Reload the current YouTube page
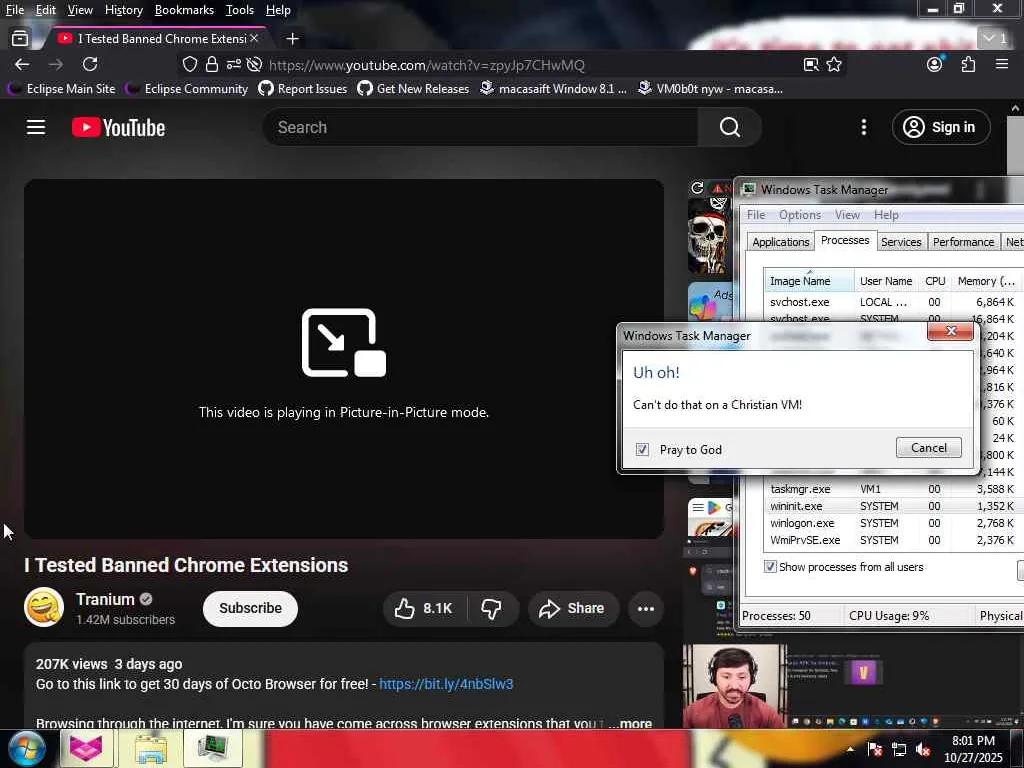The image size is (1024, 768). 90,64
